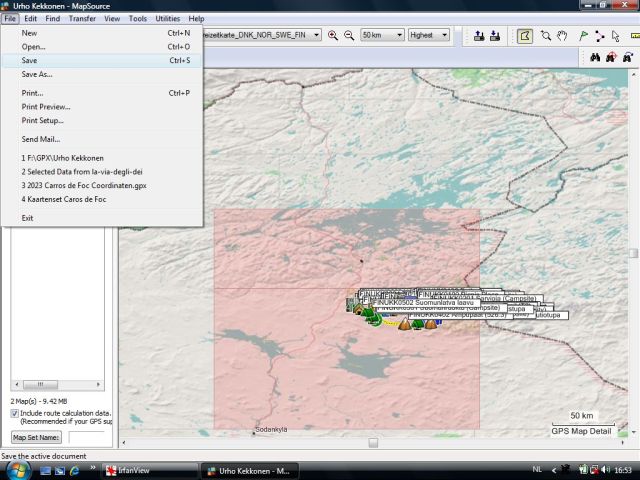Screen dimensions: 640x480
Task: Choose Save As... from File menu
Action: (x=37, y=74)
